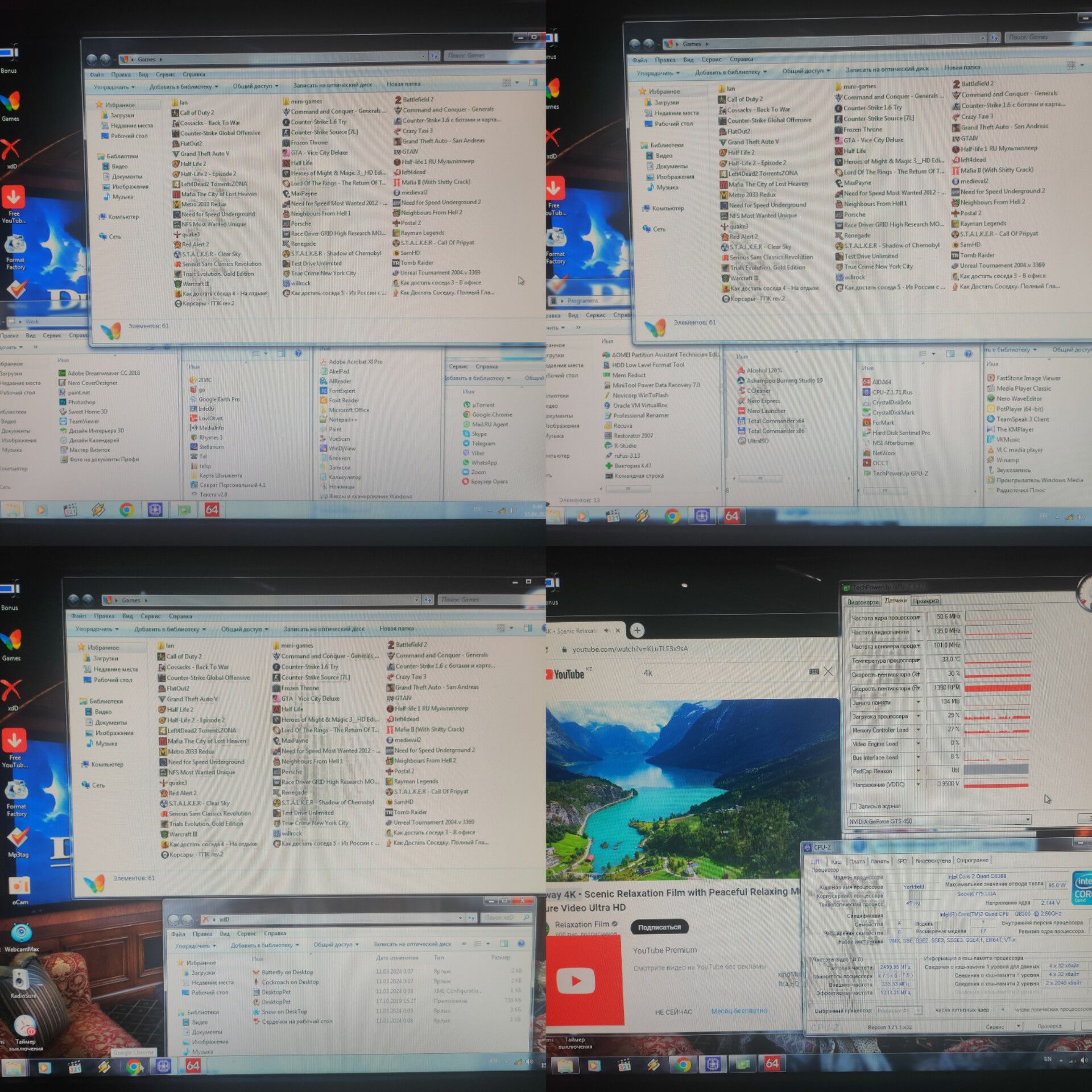1092x1092 pixels.
Task: Open the О программе tab in CPU-Z
Action: point(973,860)
